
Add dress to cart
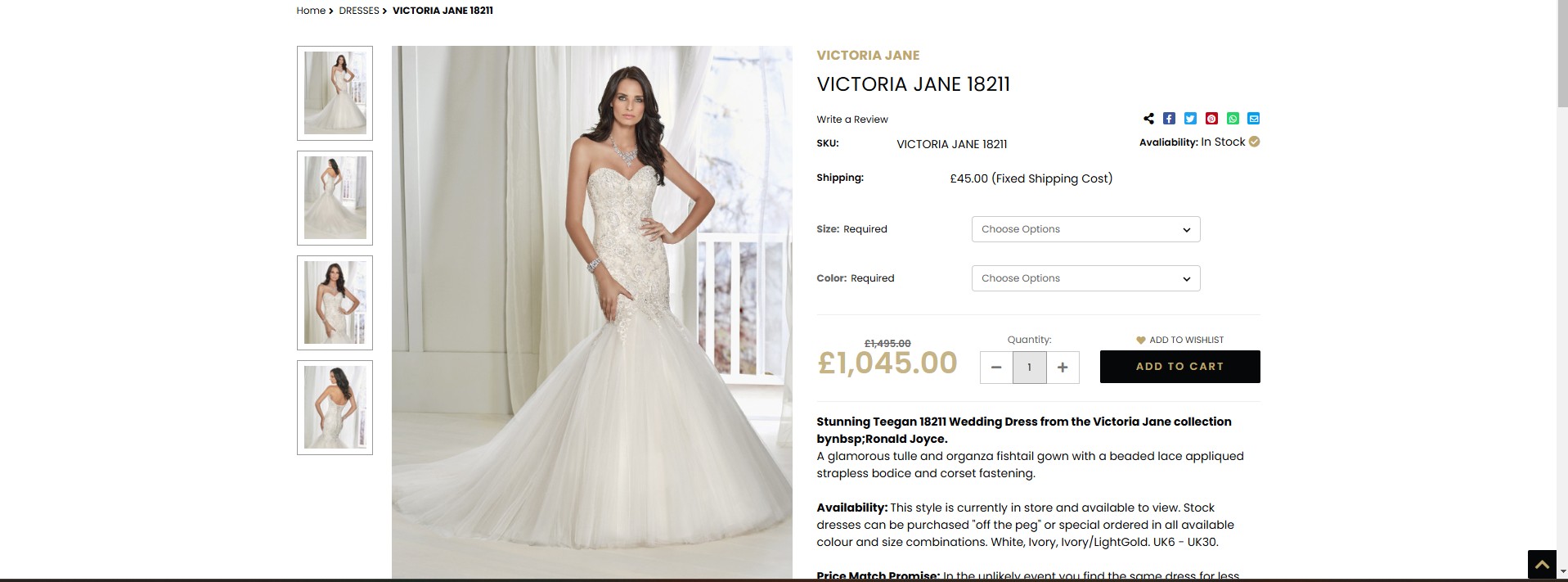pyautogui.click(x=1179, y=367)
